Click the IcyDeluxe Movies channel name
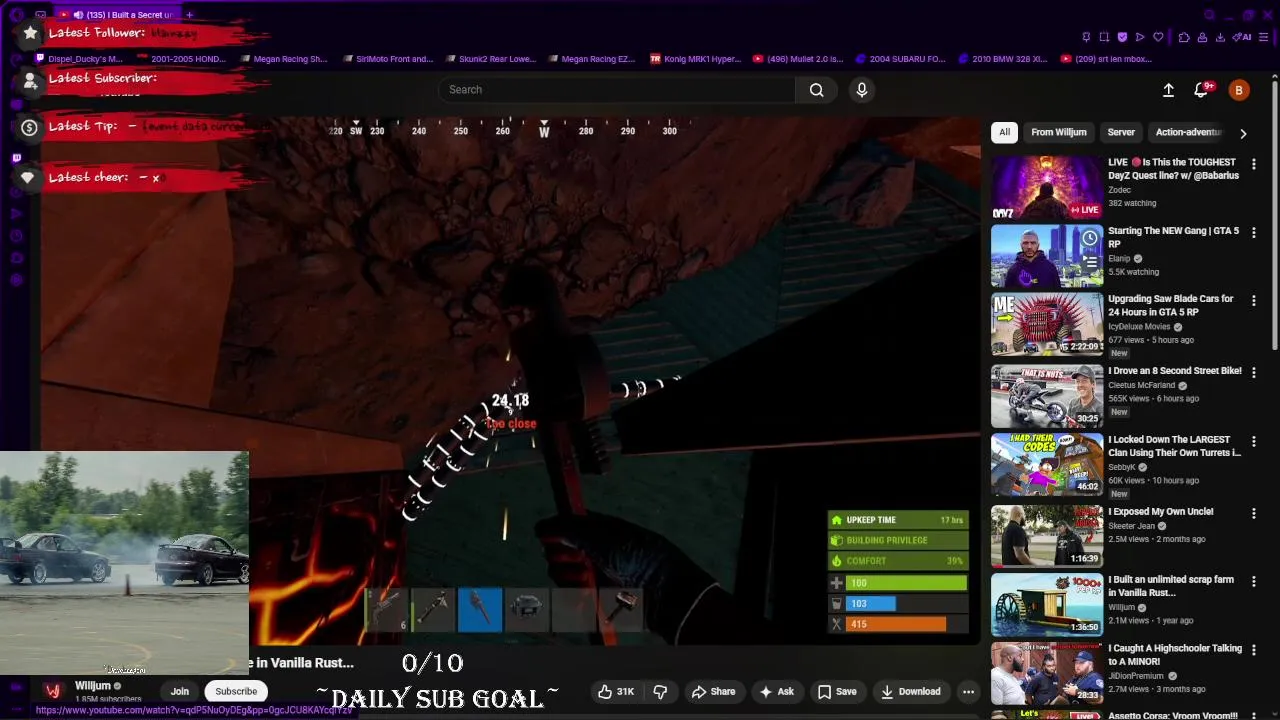This screenshot has height=720, width=1280. click(1139, 326)
